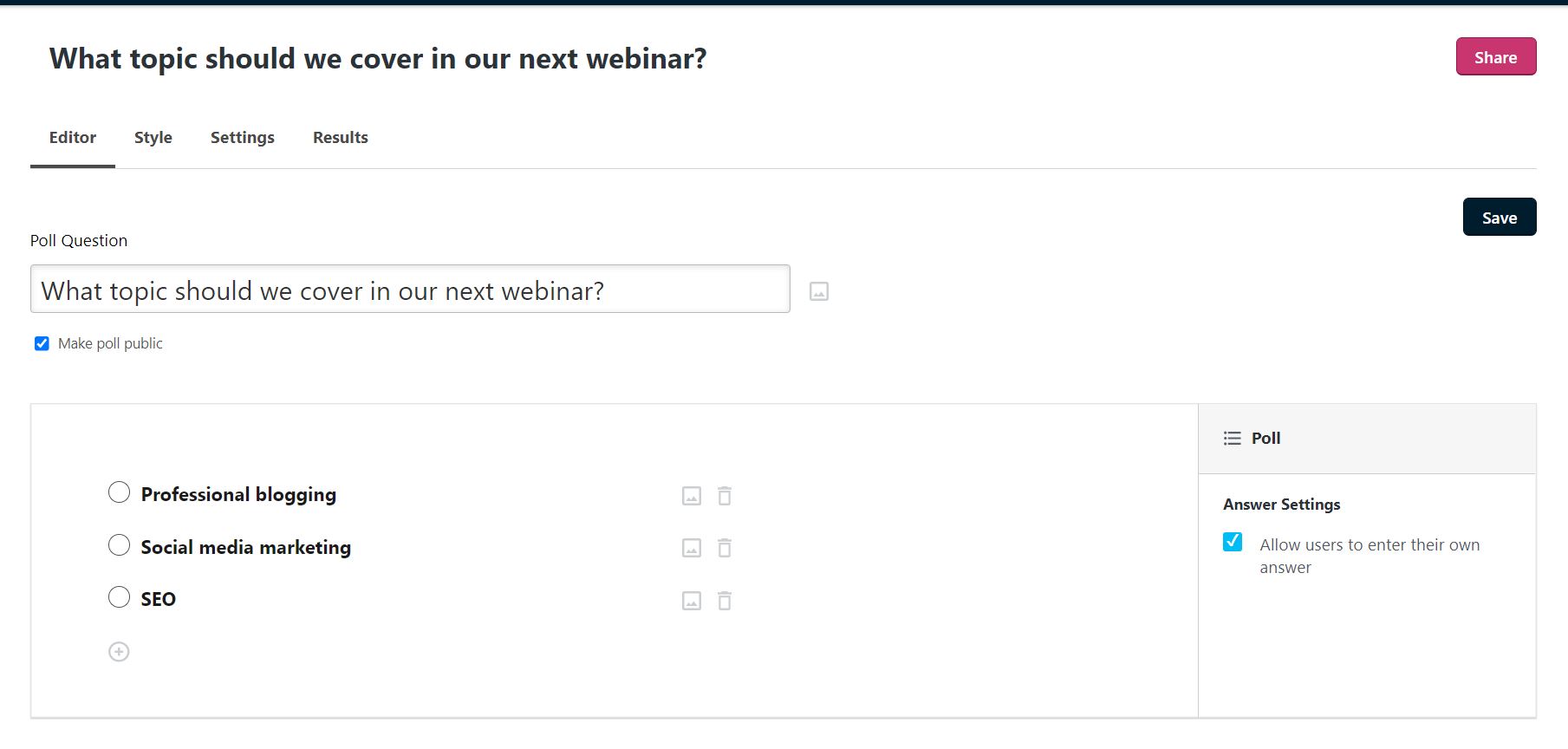Add an image to Professional blogging answer
1568x749 pixels.
690,496
